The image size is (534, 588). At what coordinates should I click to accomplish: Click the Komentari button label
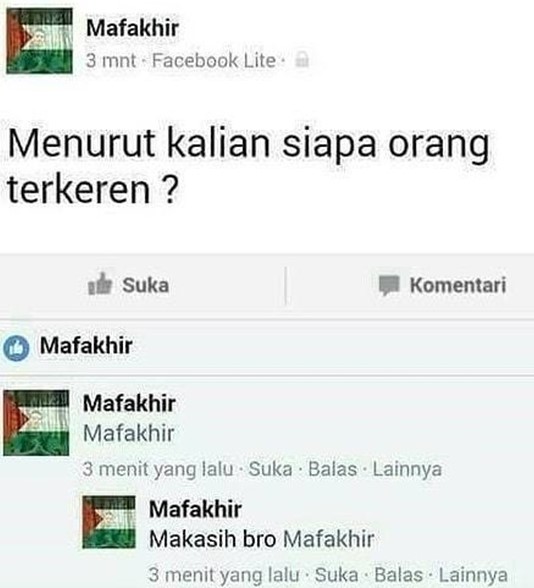(x=458, y=285)
